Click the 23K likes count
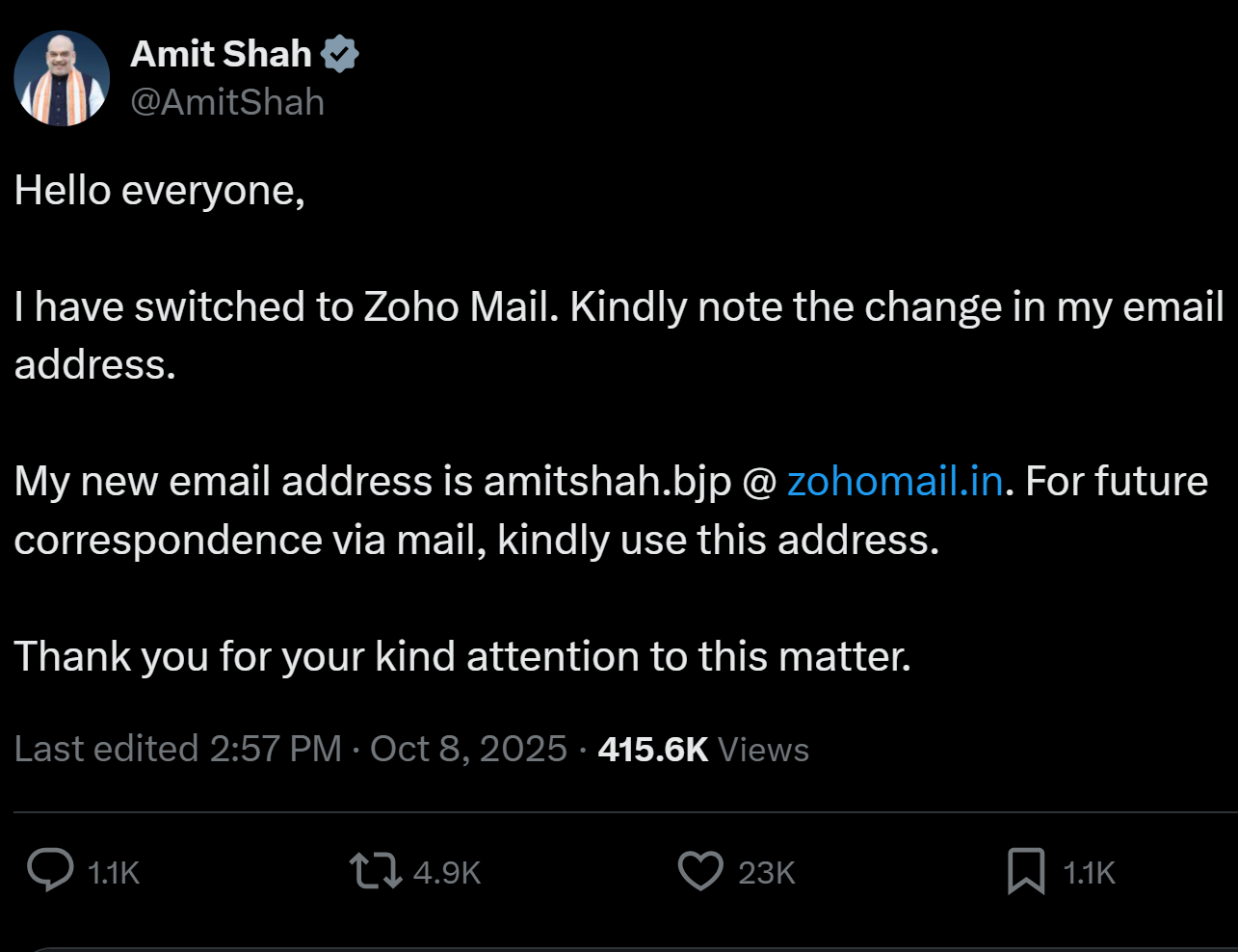 point(767,873)
